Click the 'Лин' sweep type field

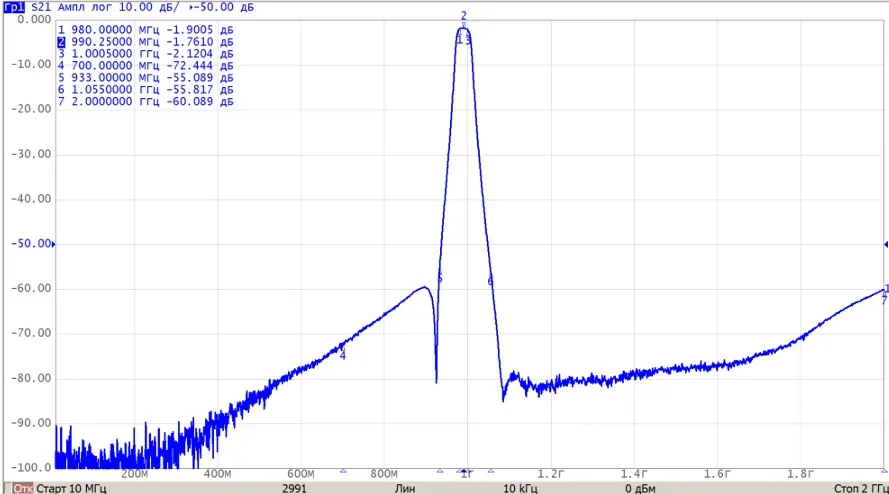click(x=405, y=488)
